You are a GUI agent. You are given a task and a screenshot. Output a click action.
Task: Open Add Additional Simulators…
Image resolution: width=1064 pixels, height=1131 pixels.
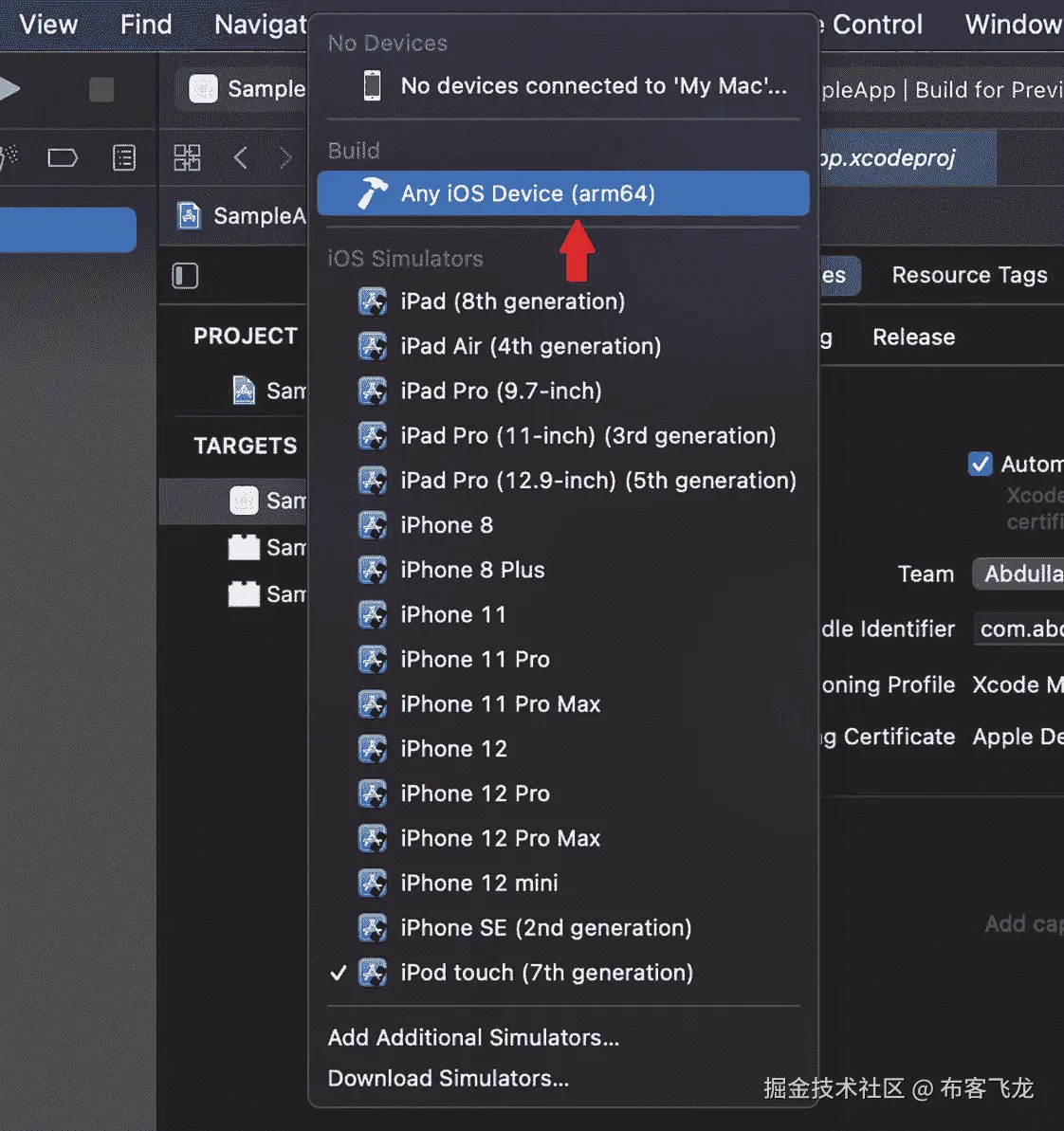[473, 1037]
